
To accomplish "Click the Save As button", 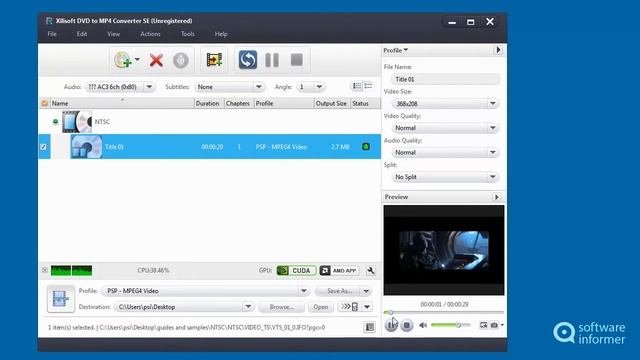I will (x=338, y=291).
